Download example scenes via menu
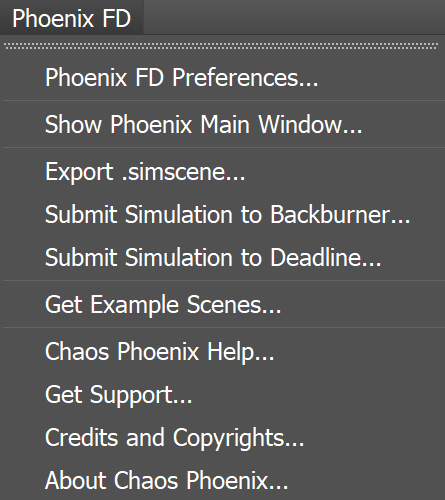Image resolution: width=445 pixels, height=500 pixels. coord(224,304)
